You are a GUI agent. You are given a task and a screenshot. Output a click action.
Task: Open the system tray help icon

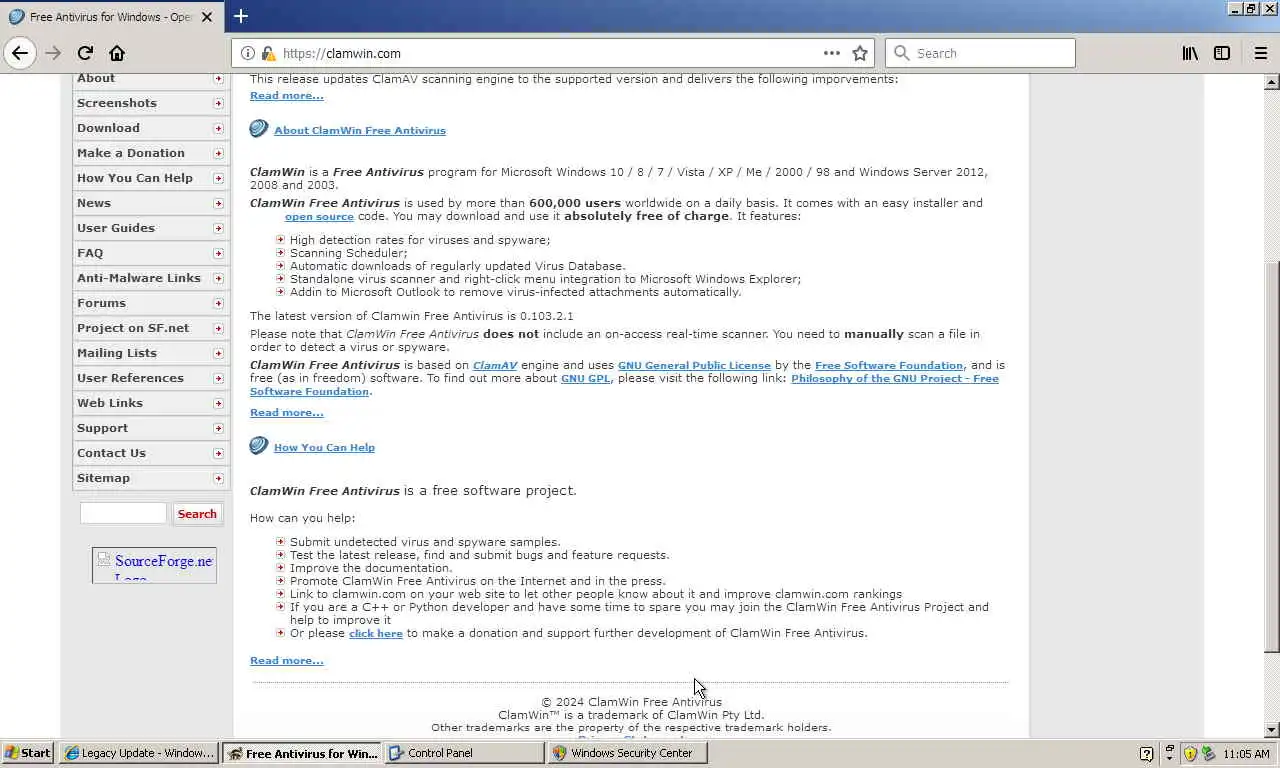tap(1147, 753)
